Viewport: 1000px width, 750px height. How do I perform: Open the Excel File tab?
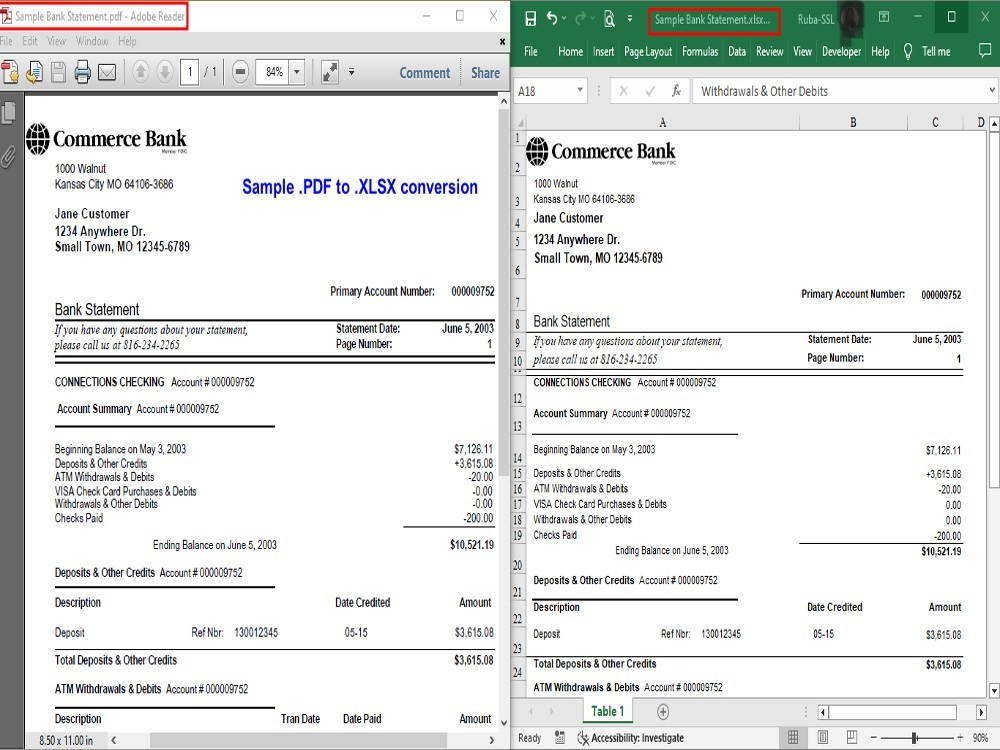click(x=531, y=52)
